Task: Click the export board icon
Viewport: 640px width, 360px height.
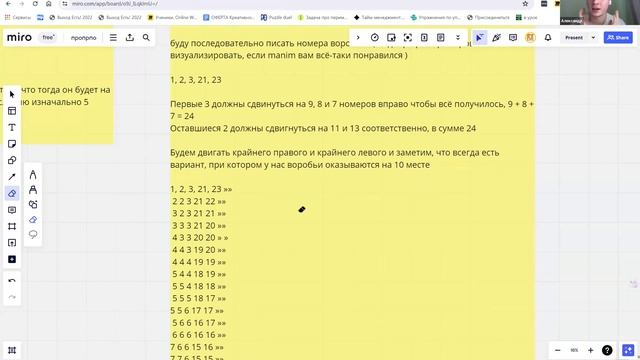Action: coord(130,38)
